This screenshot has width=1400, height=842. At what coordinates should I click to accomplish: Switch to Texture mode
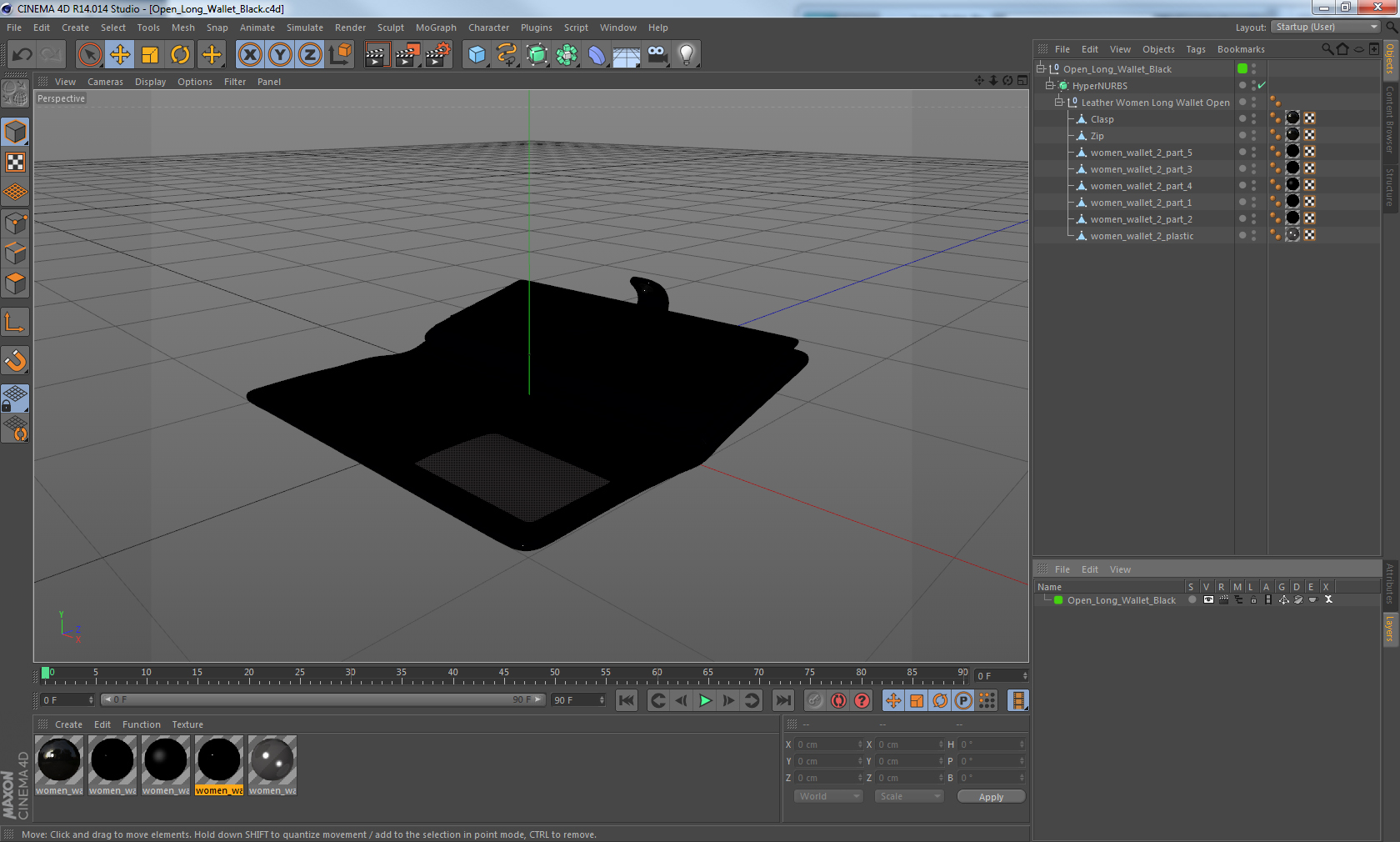15,162
